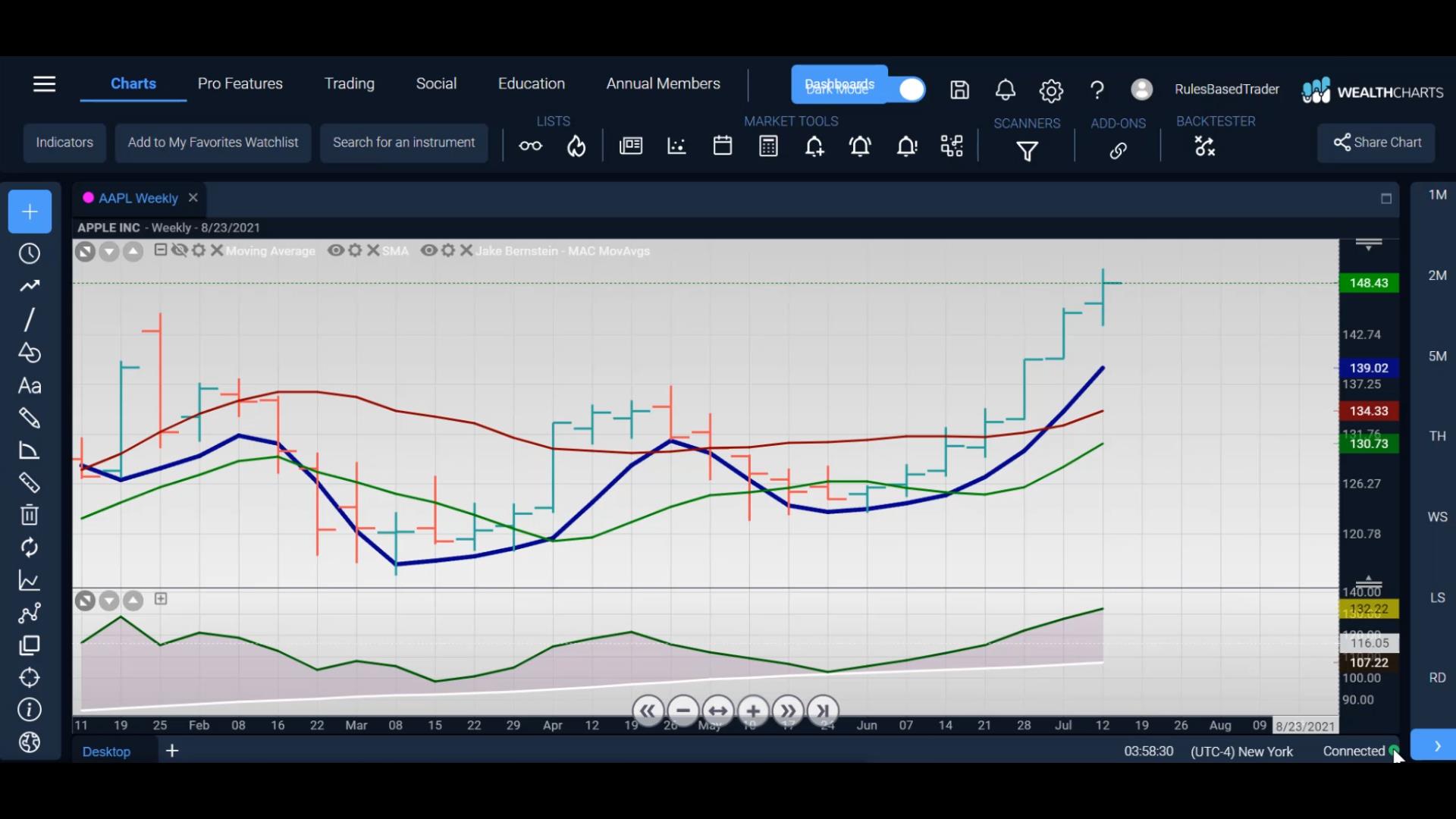Click the add alert bell icon
The height and width of the screenshot is (819, 1456).
[814, 146]
